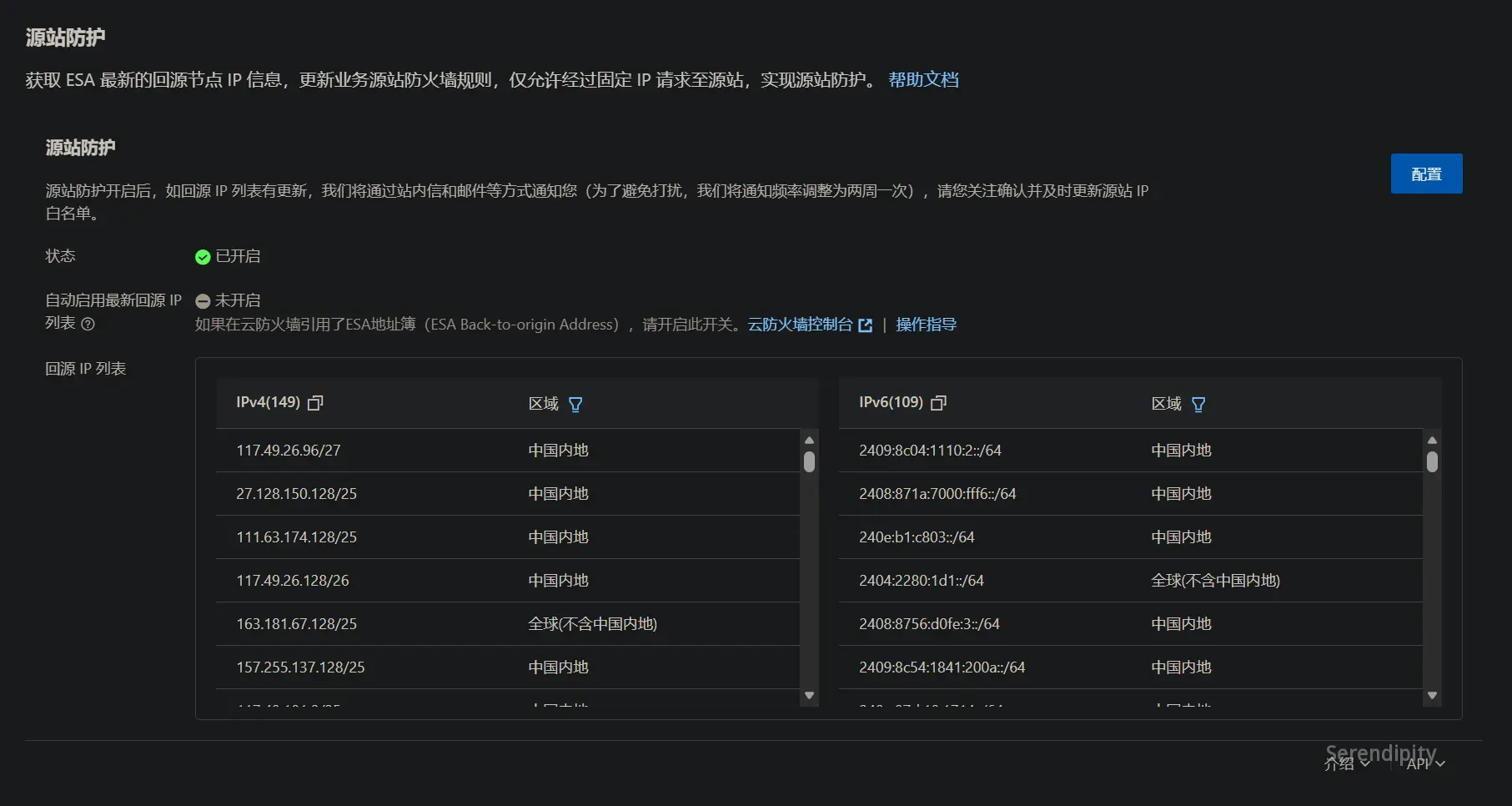The image size is (1512, 806).
Task: Filter IPv6 table by 区域
Action: click(x=1198, y=405)
